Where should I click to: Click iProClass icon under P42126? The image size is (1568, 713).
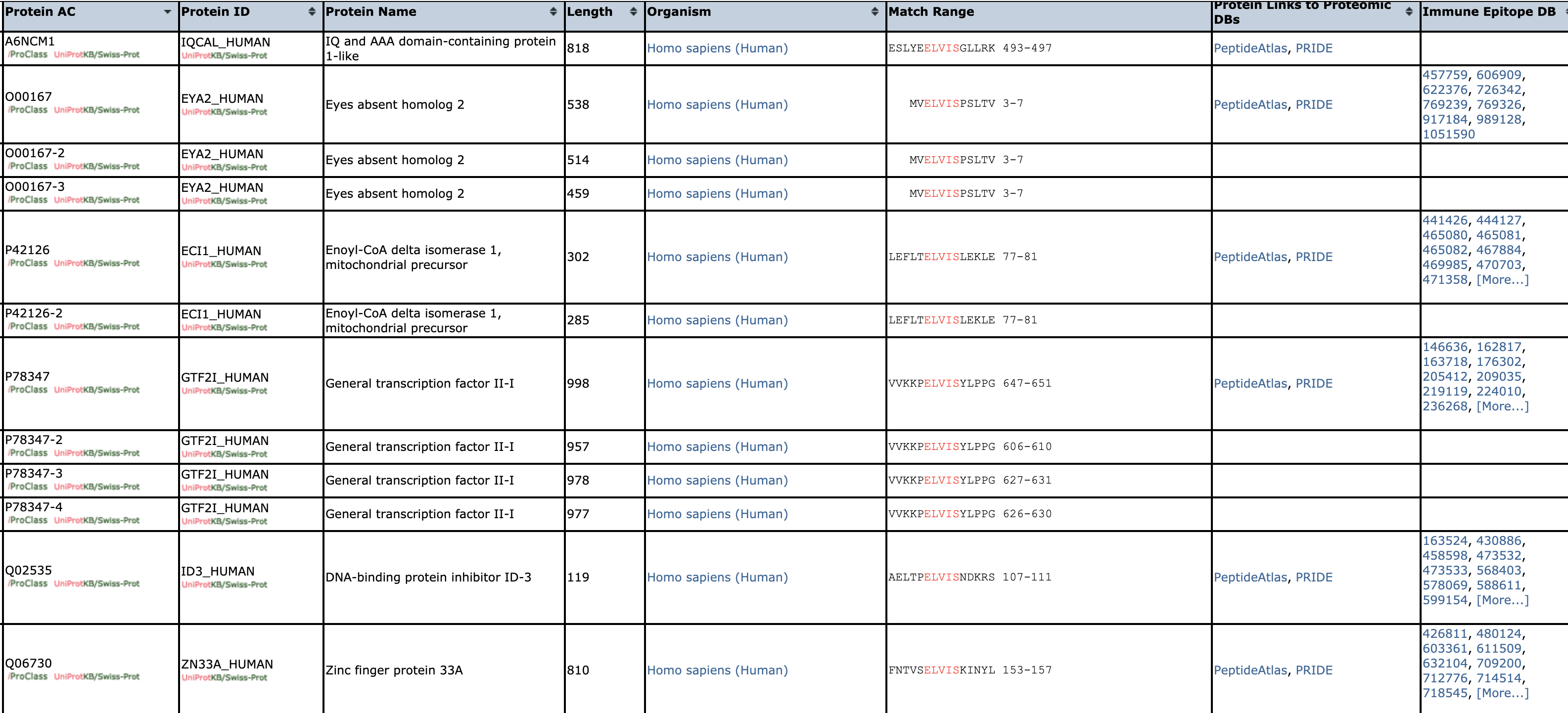tap(27, 264)
